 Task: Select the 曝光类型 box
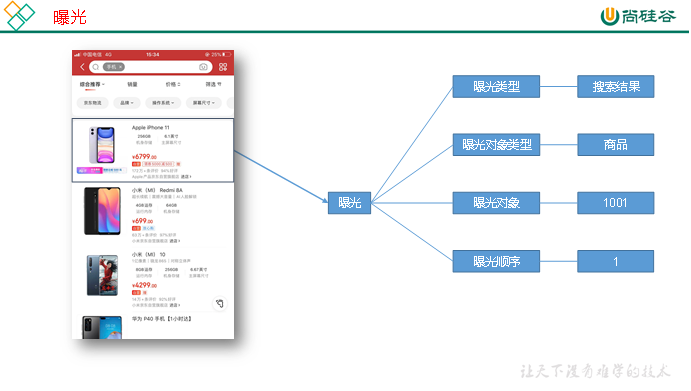pyautogui.click(x=496, y=86)
